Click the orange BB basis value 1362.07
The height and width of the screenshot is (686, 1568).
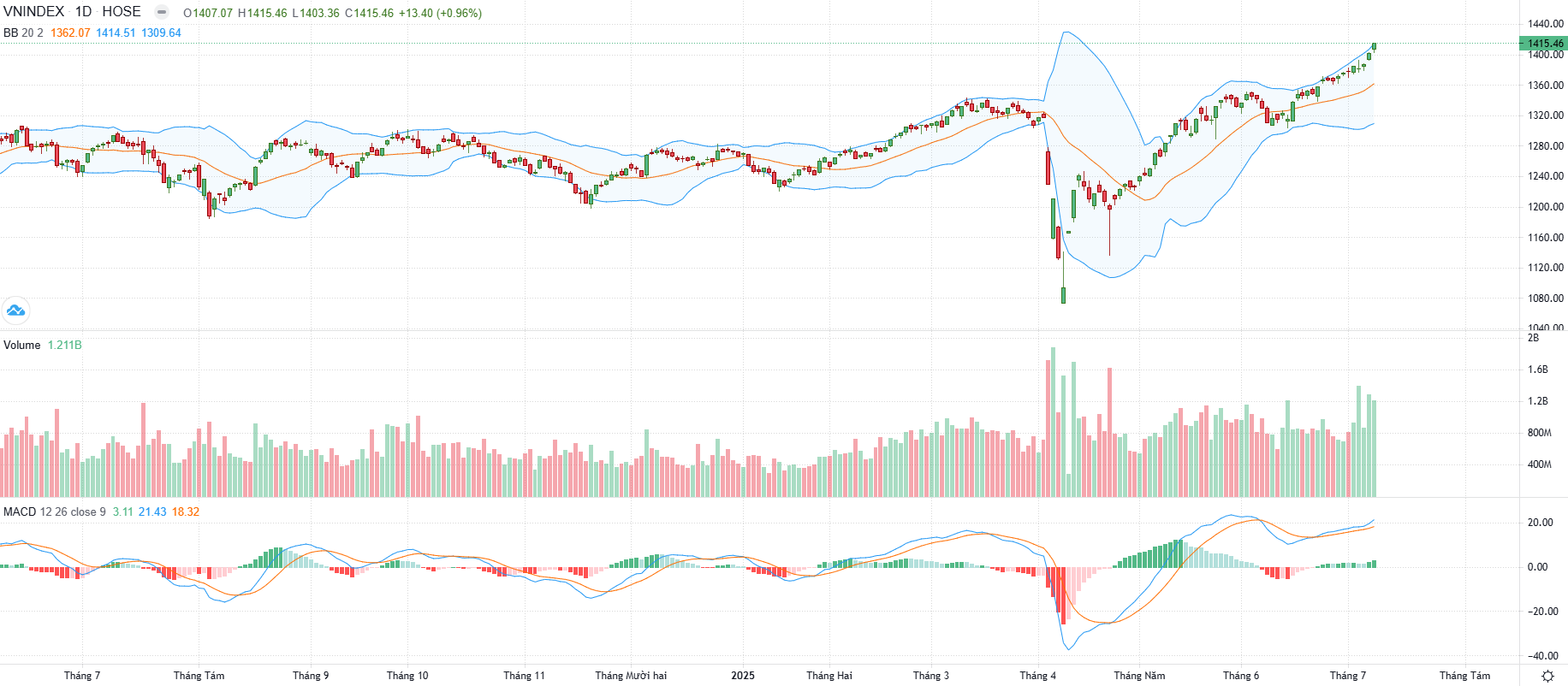click(x=70, y=33)
